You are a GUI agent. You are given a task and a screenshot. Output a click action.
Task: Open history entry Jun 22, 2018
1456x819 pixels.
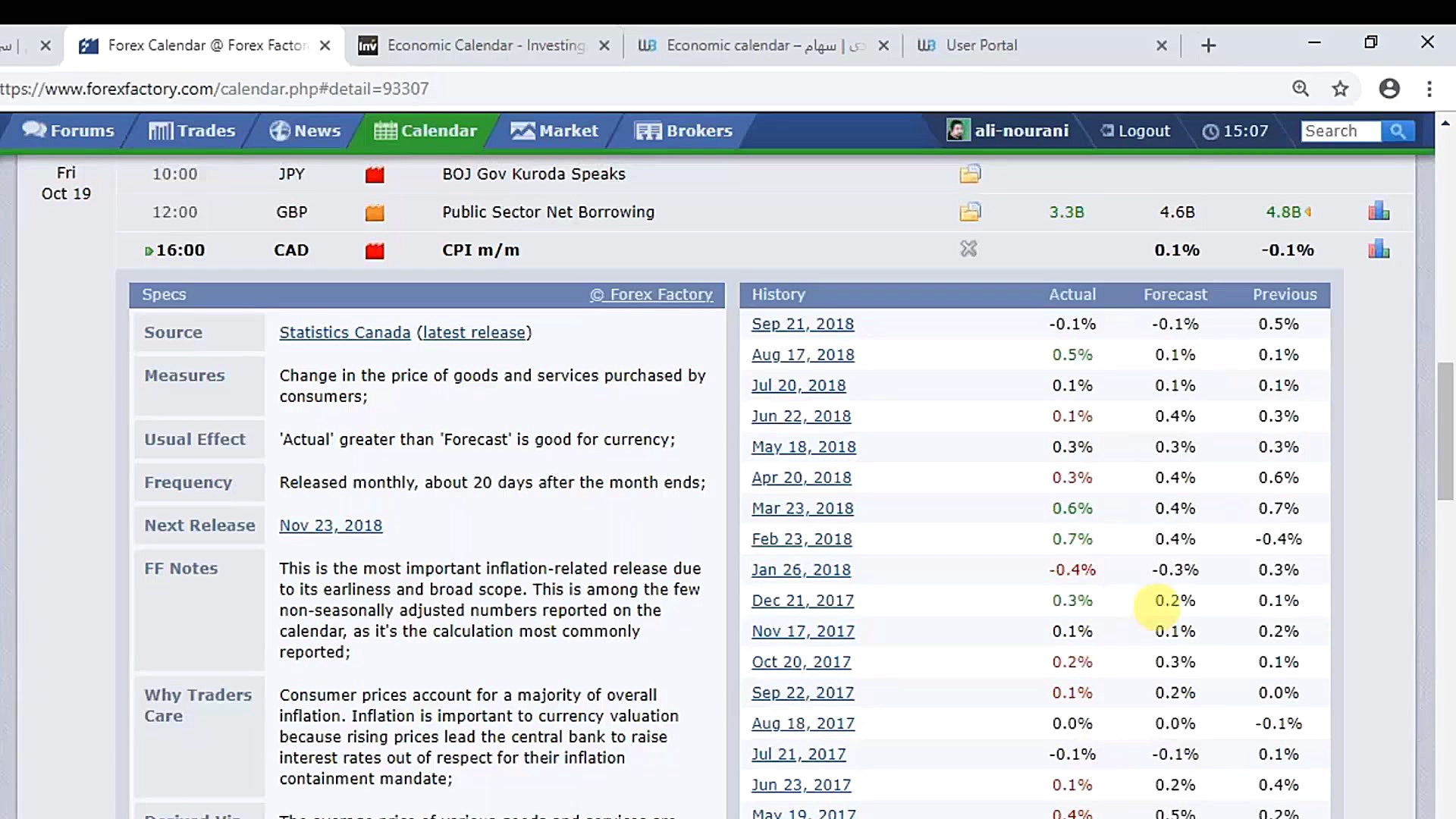[801, 416]
